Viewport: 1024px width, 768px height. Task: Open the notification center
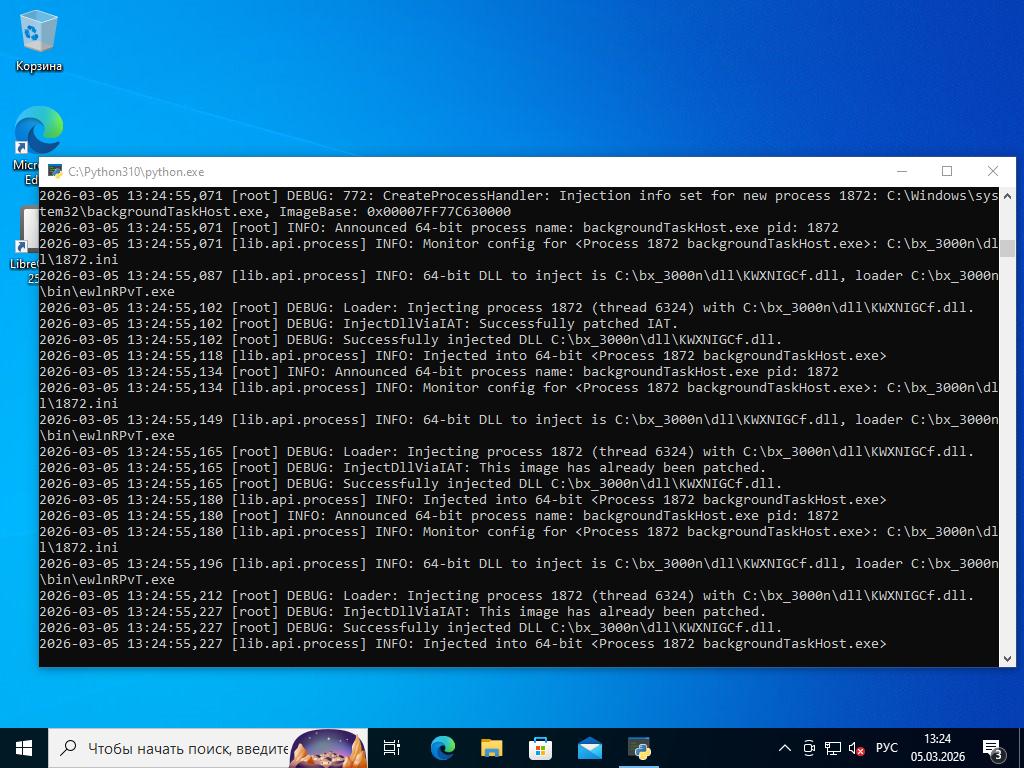[993, 747]
